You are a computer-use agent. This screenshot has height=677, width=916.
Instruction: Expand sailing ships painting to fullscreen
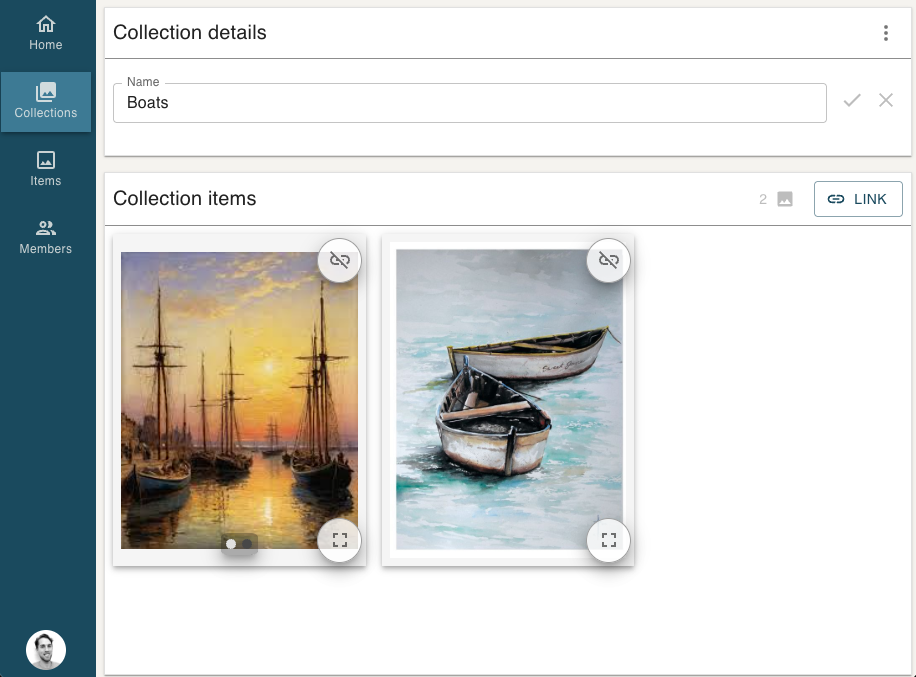(x=340, y=541)
